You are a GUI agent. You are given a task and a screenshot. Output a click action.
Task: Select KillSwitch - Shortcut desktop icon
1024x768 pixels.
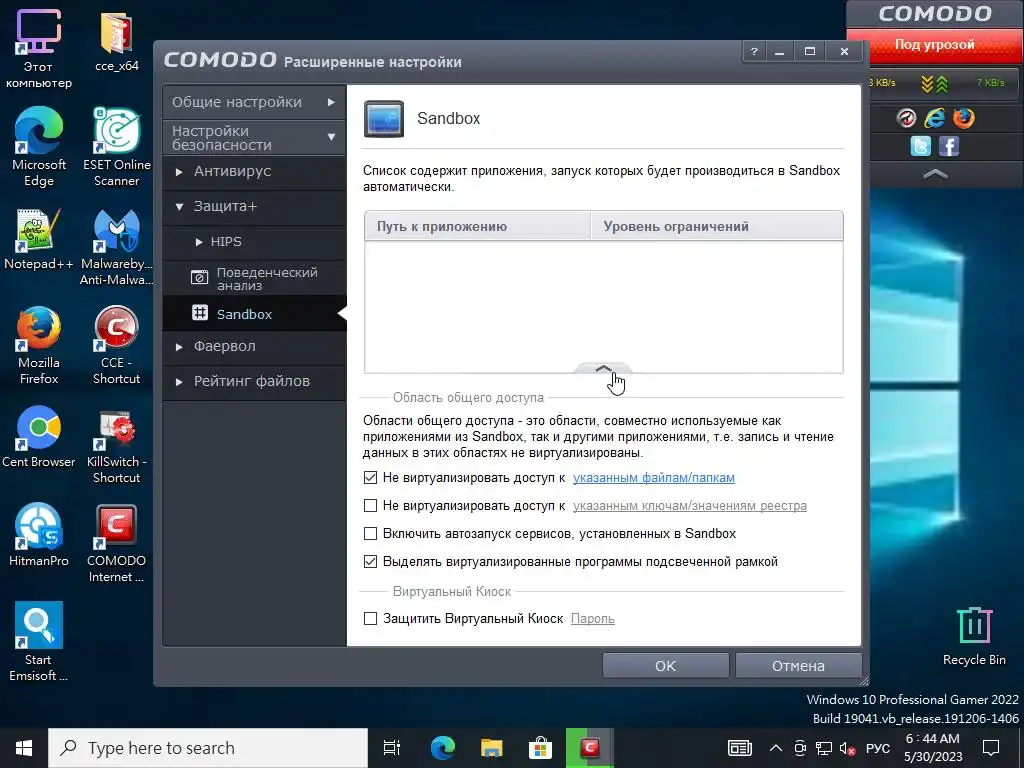[116, 446]
